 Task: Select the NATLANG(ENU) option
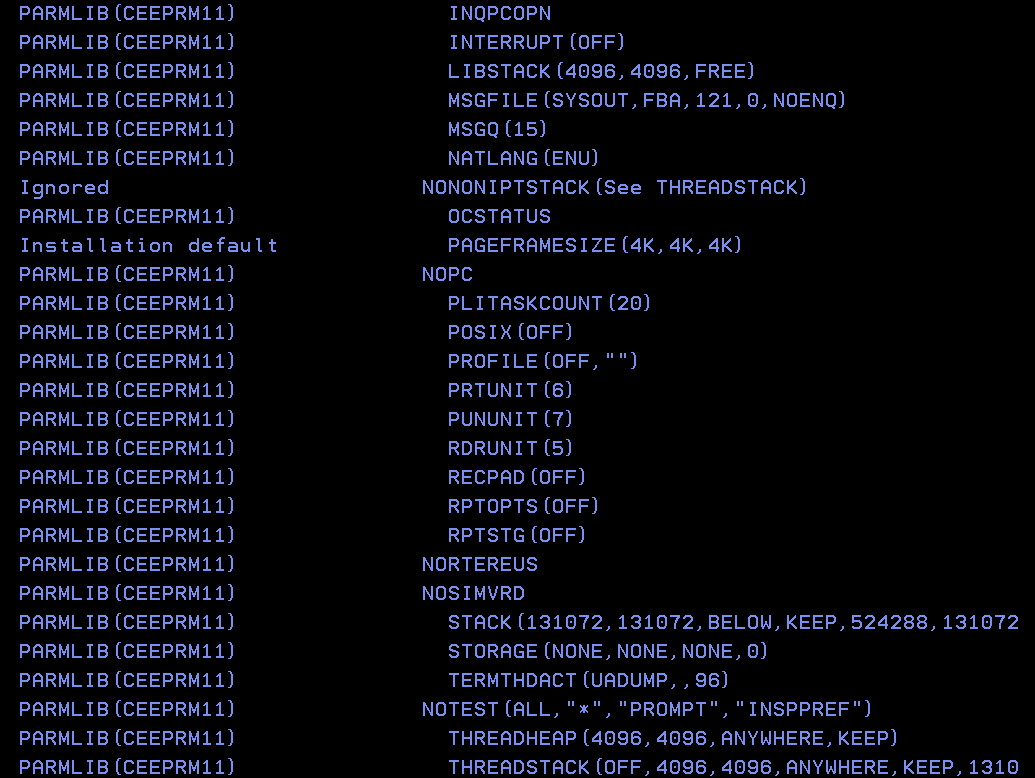pos(523,159)
